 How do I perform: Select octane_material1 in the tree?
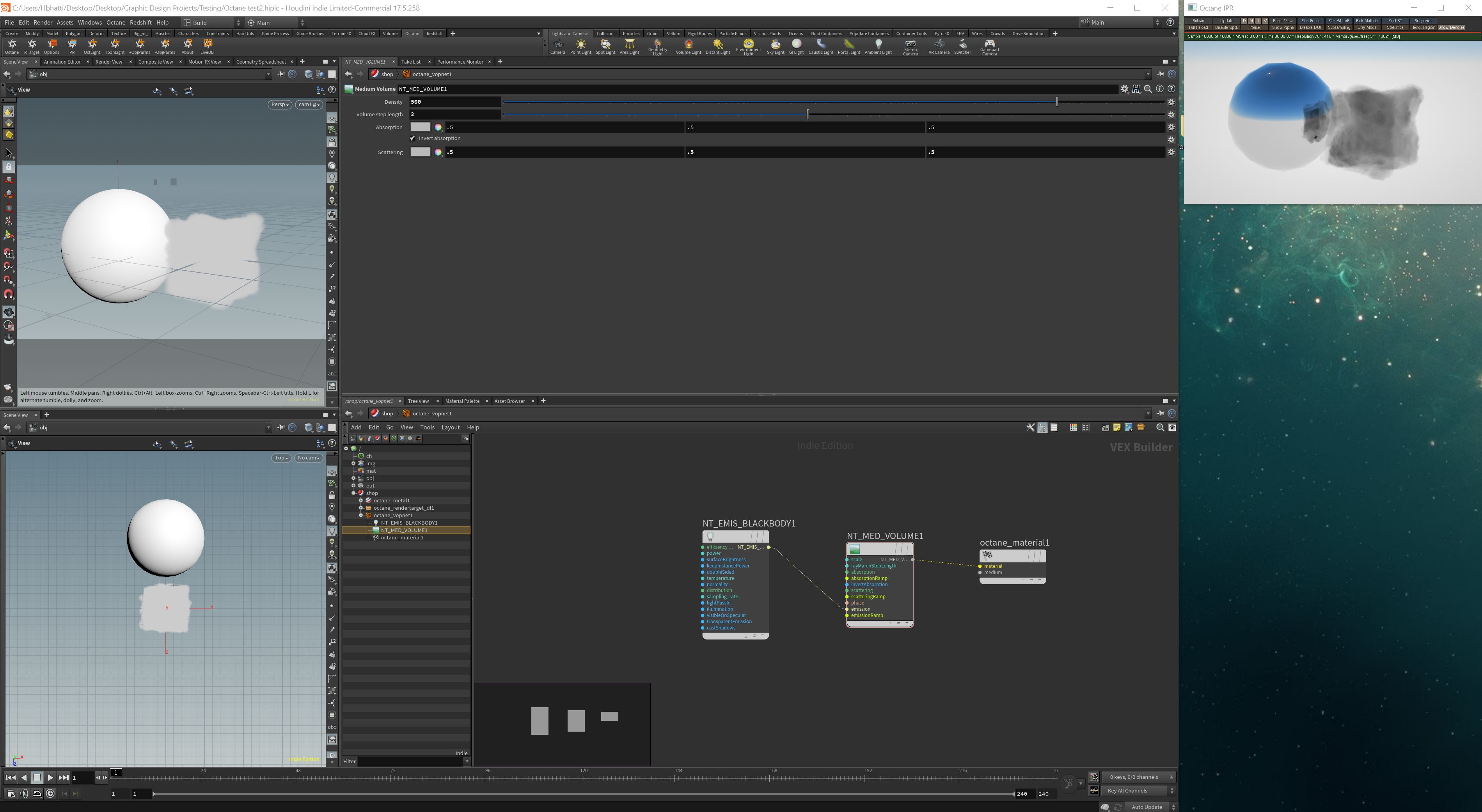click(x=401, y=538)
